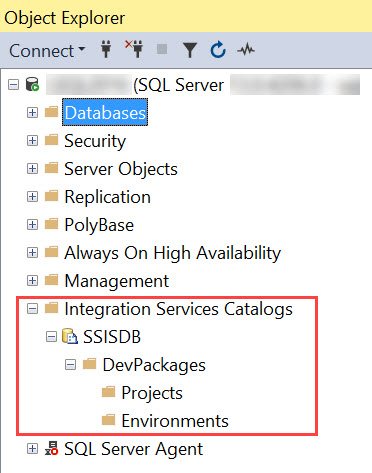
Task: Click the Object Explorer title bar
Action: [x=186, y=17]
